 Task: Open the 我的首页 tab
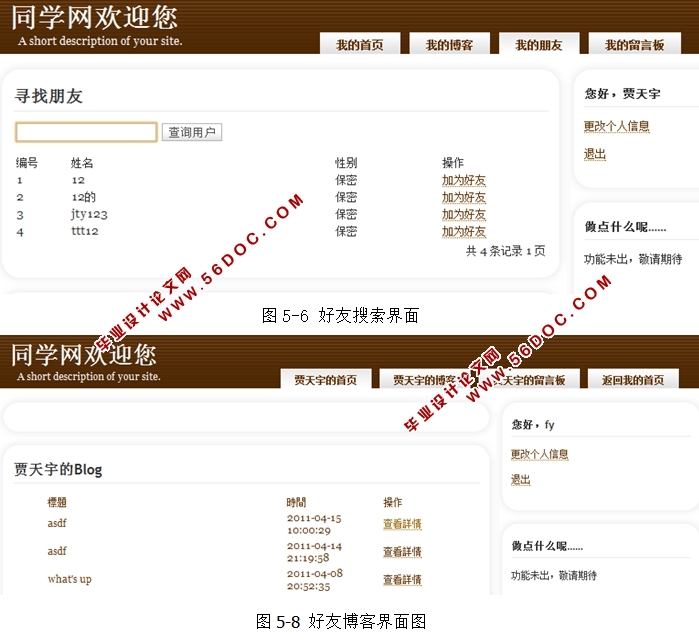[360, 44]
